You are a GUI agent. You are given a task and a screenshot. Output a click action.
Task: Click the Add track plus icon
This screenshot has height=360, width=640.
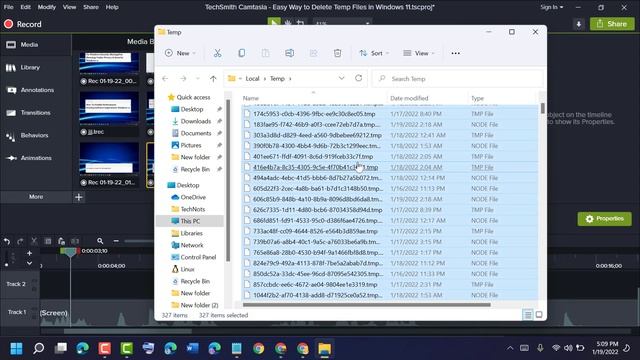tap(29, 253)
